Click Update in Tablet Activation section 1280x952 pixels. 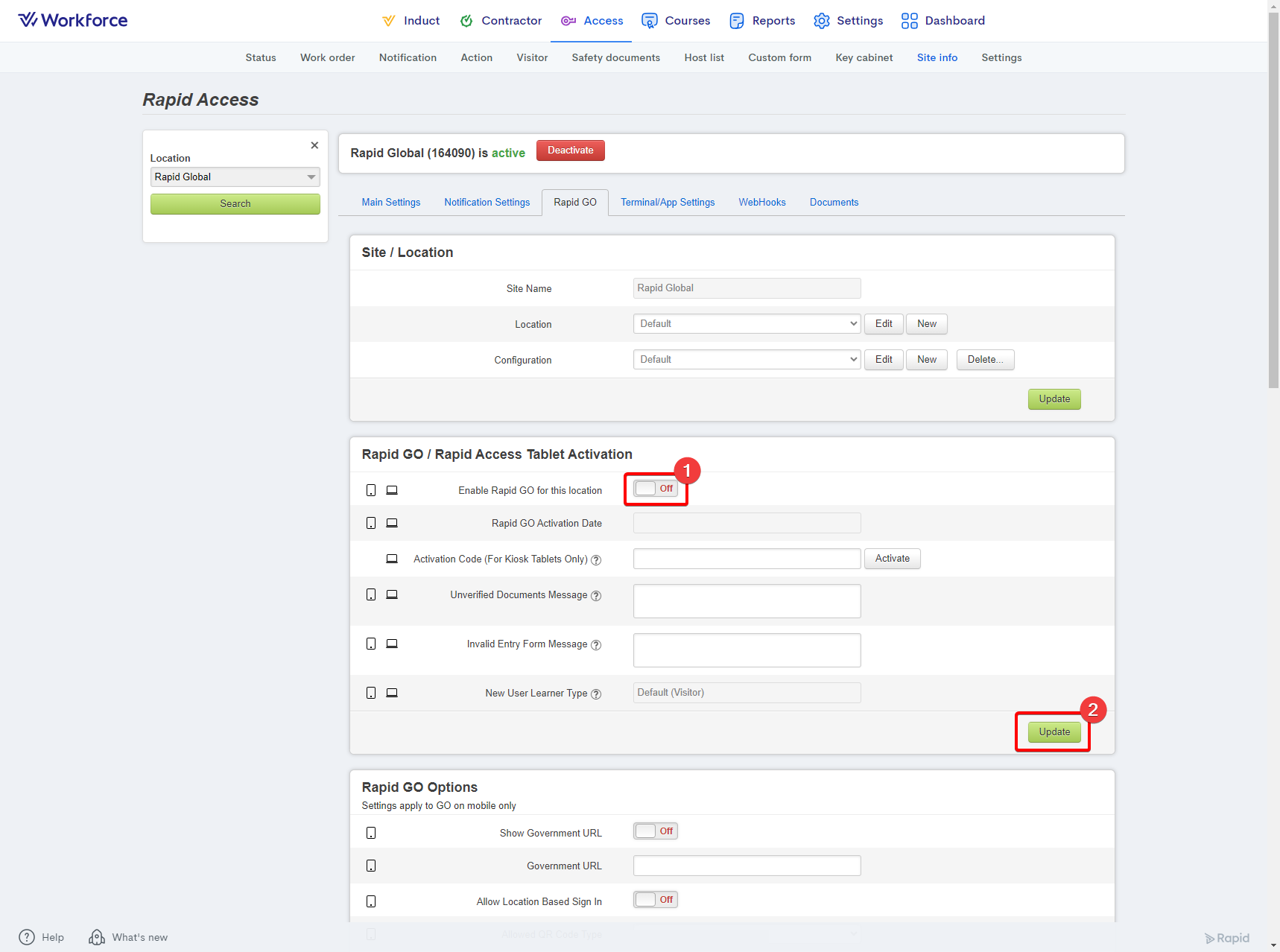[1054, 732]
